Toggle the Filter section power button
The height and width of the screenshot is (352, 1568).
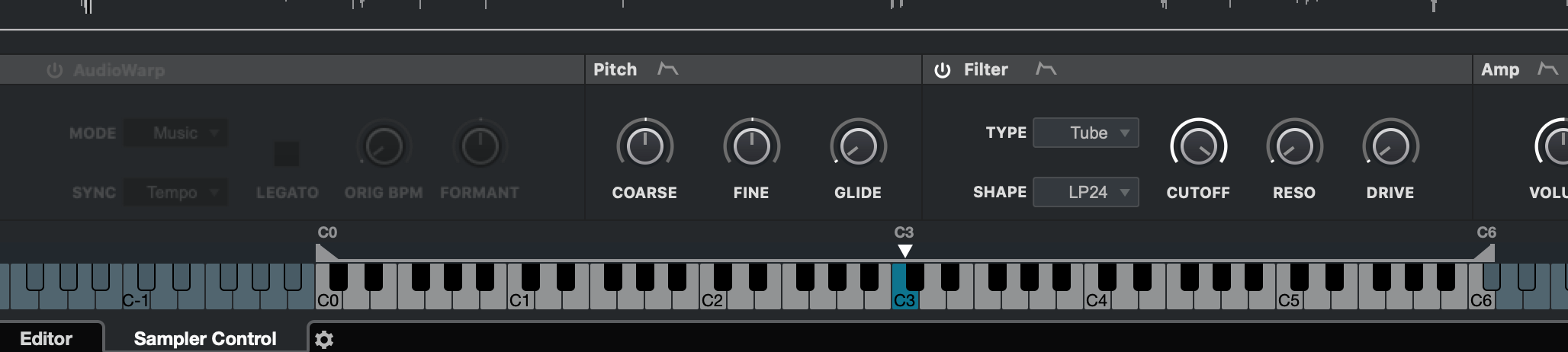click(943, 70)
